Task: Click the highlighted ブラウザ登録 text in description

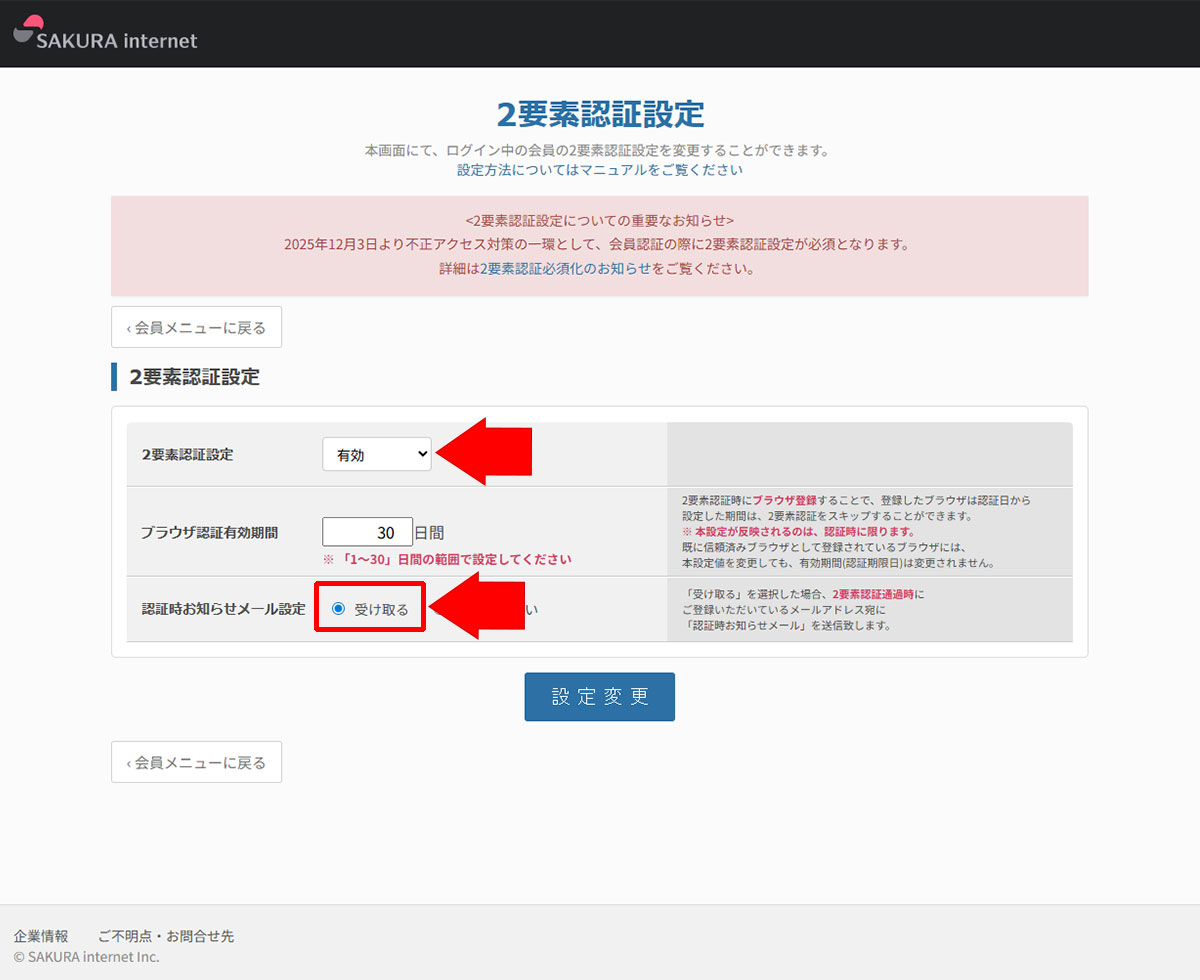Action: pyautogui.click(x=785, y=500)
